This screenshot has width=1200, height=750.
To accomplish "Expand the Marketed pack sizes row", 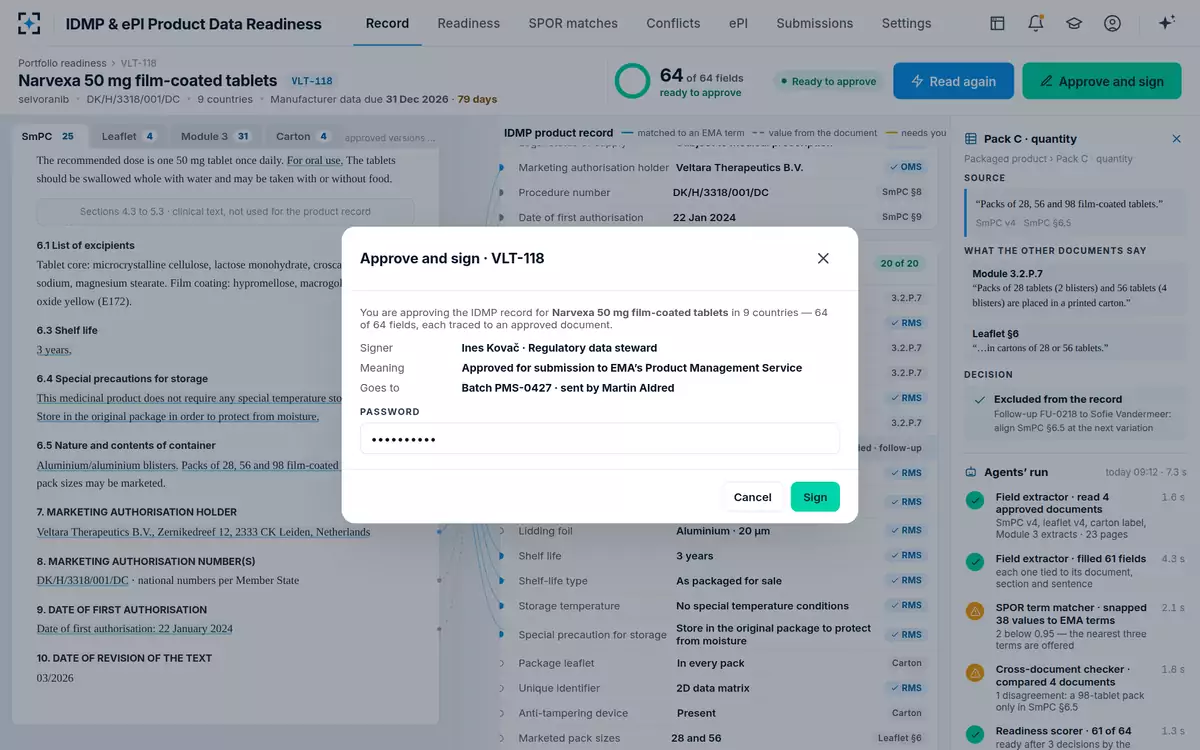I will point(504,738).
